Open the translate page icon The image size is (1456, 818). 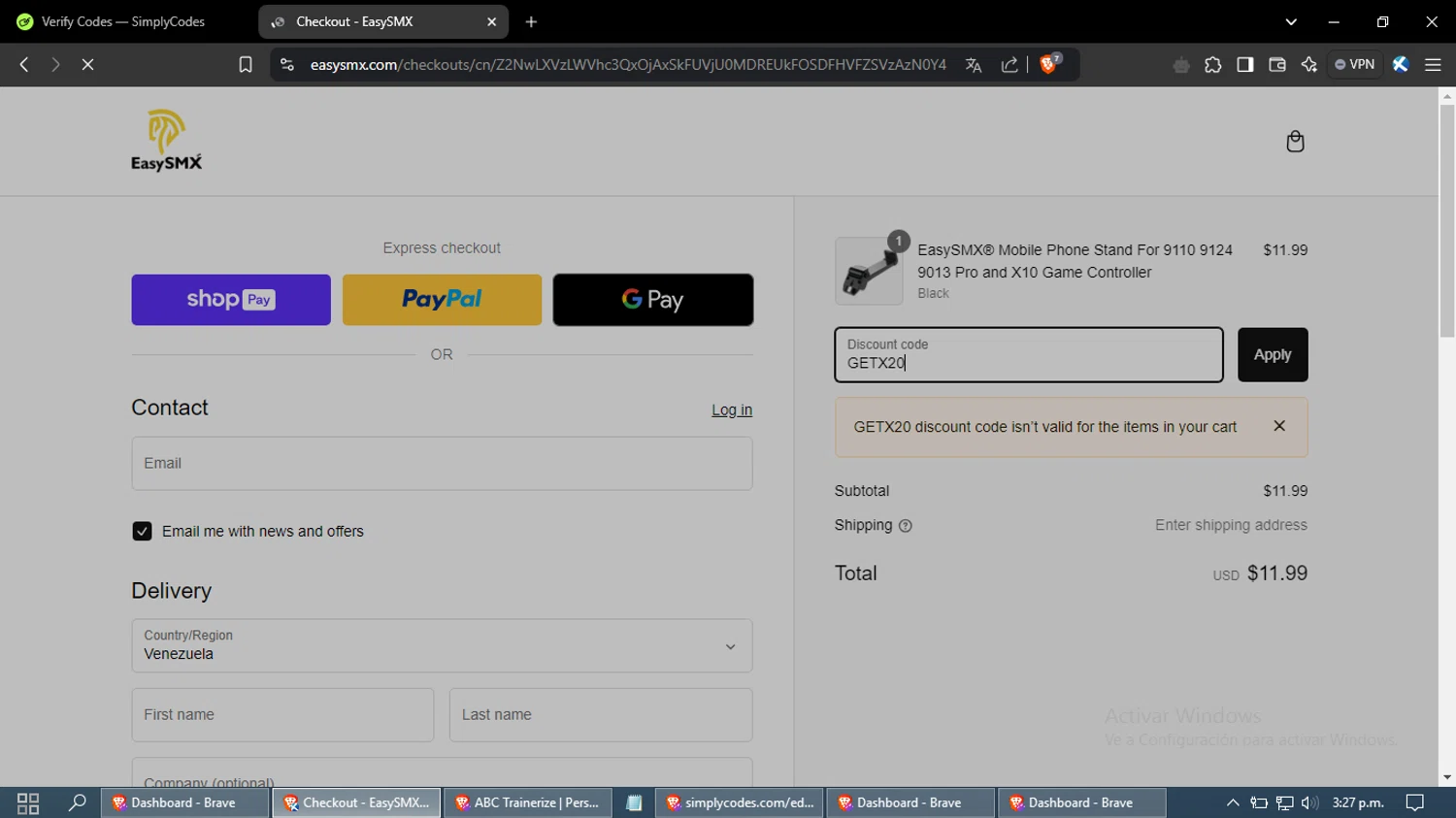[x=974, y=64]
